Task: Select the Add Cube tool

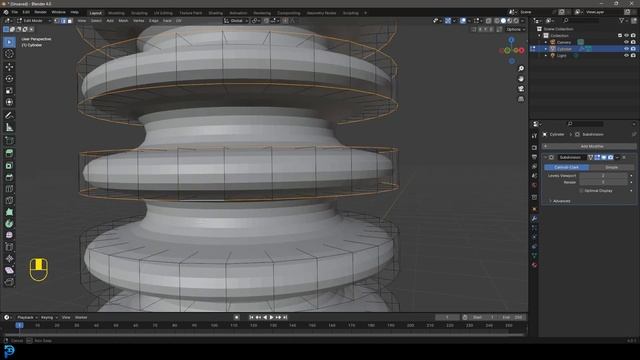Action: click(x=9, y=141)
